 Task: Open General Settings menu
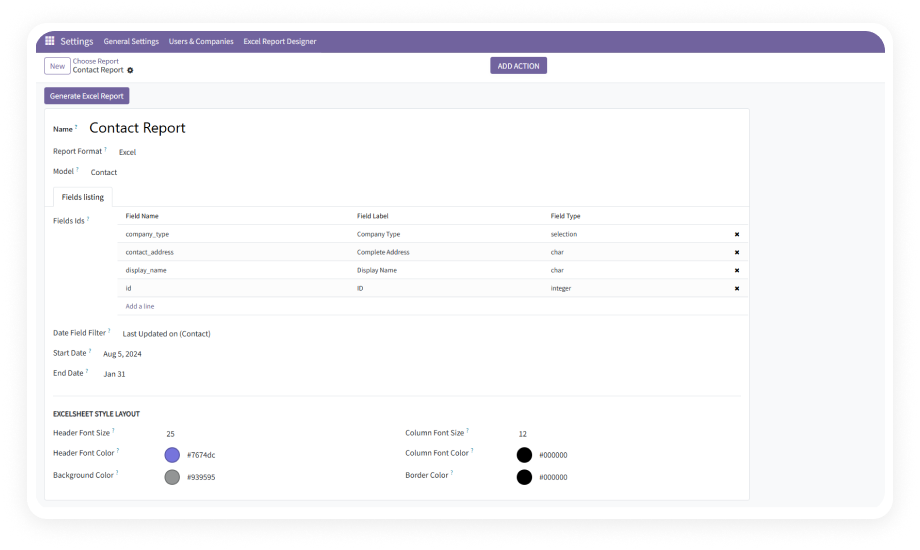(x=131, y=42)
